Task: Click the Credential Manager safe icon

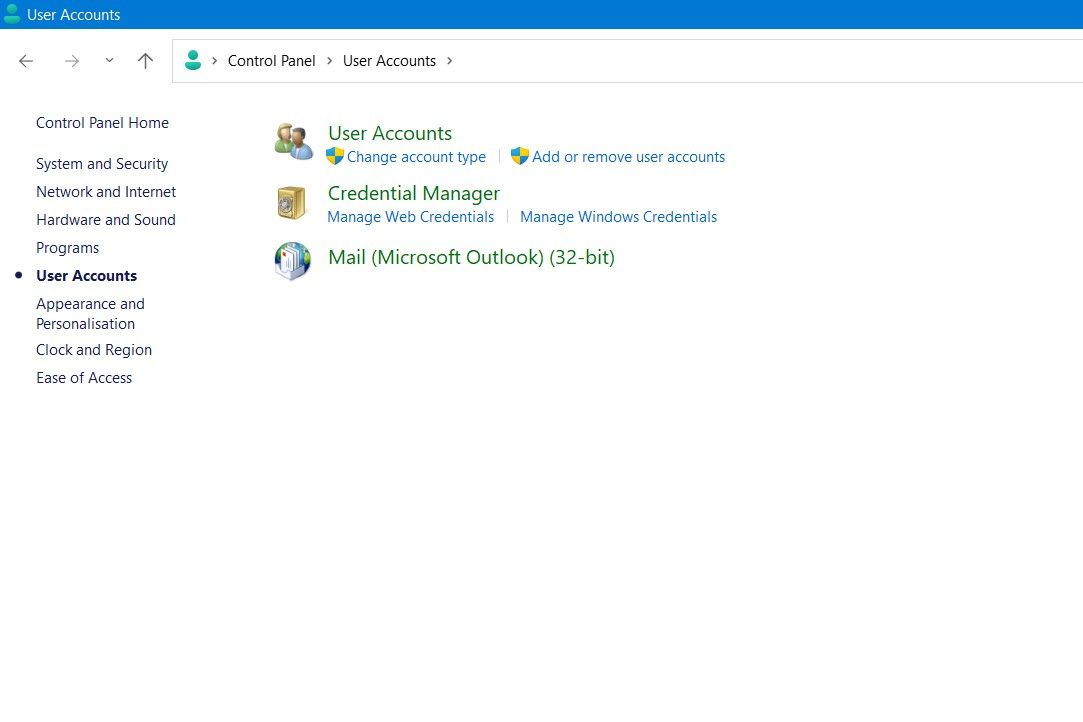Action: [x=291, y=203]
